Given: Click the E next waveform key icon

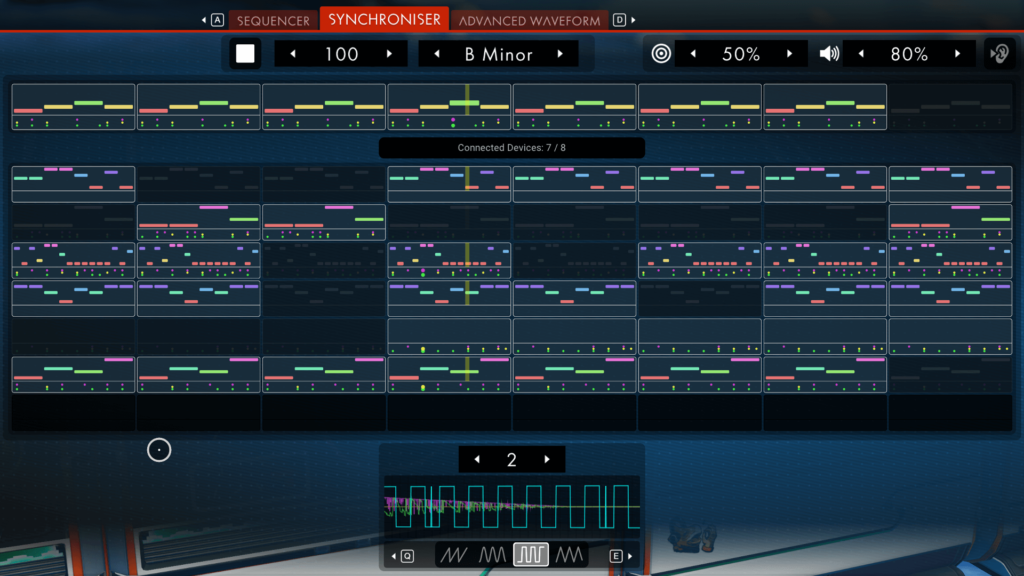Looking at the screenshot, I should click(616, 556).
